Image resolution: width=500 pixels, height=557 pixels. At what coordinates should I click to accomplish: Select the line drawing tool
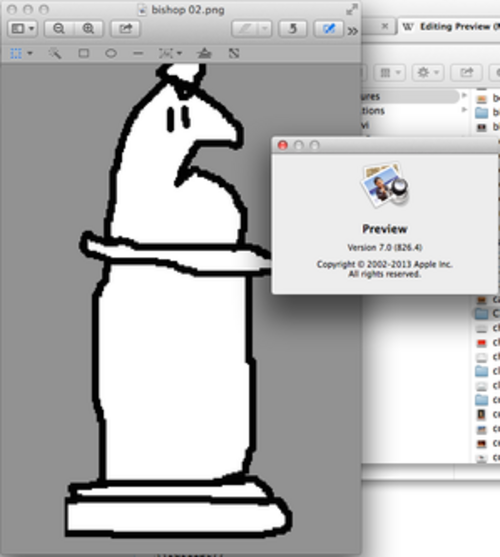[x=138, y=54]
